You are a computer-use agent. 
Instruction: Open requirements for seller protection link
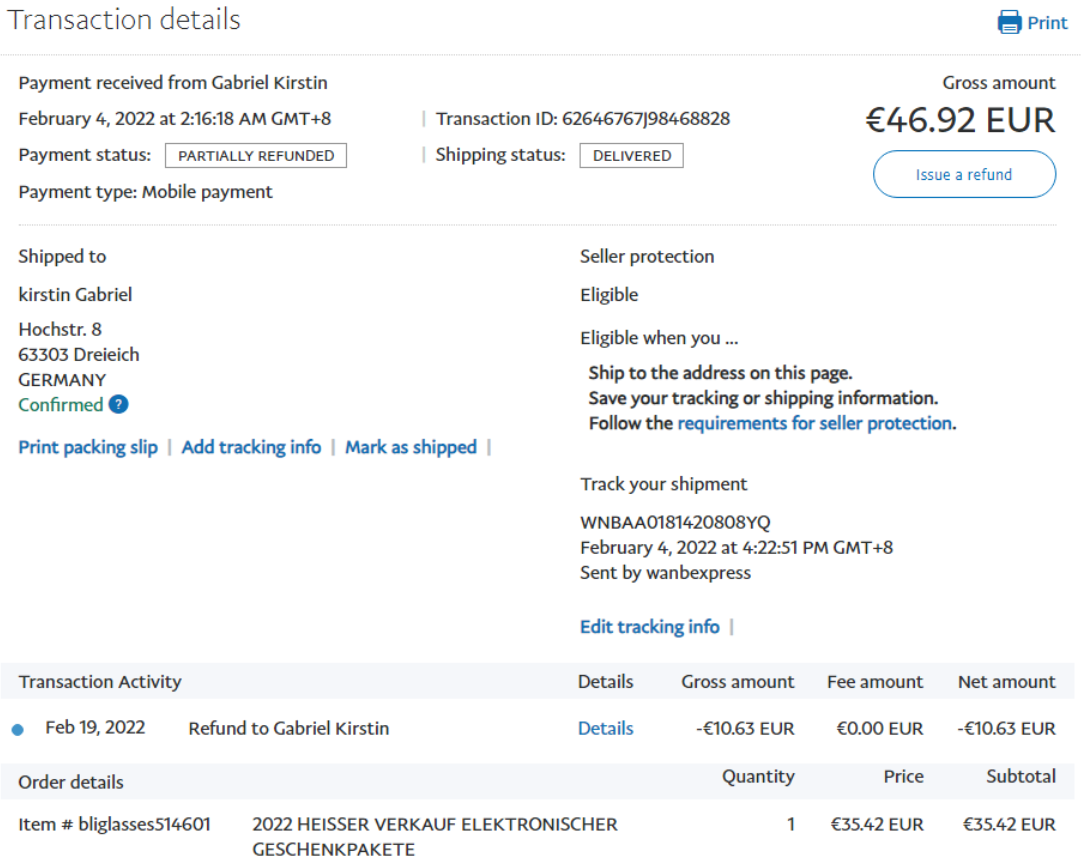tap(814, 423)
